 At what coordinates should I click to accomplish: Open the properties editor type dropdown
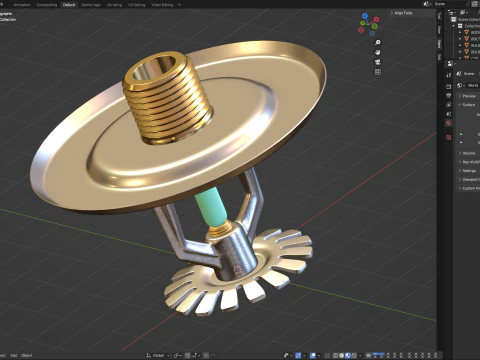pos(451,63)
